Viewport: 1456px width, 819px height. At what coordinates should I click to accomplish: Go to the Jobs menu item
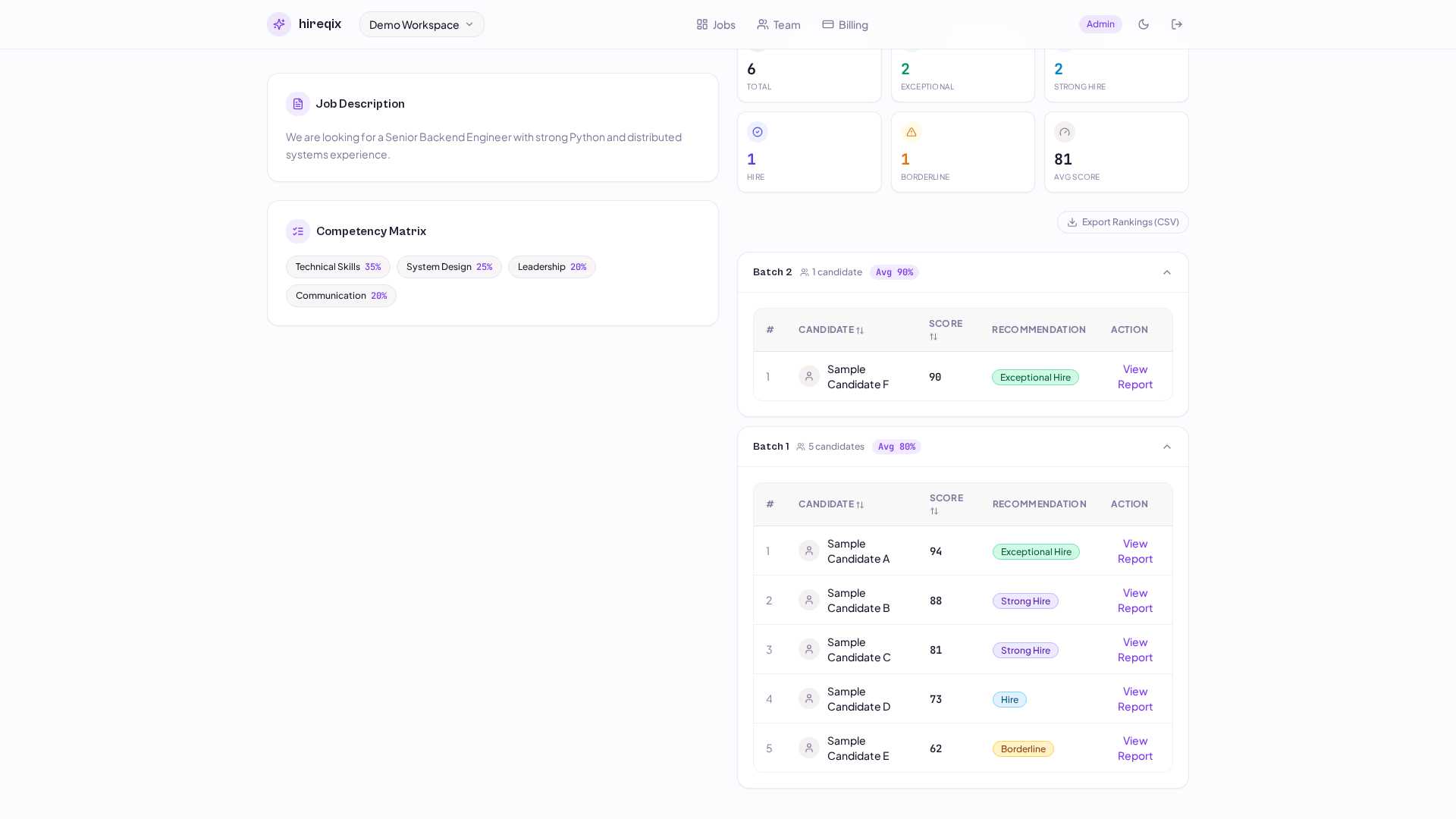(x=716, y=24)
